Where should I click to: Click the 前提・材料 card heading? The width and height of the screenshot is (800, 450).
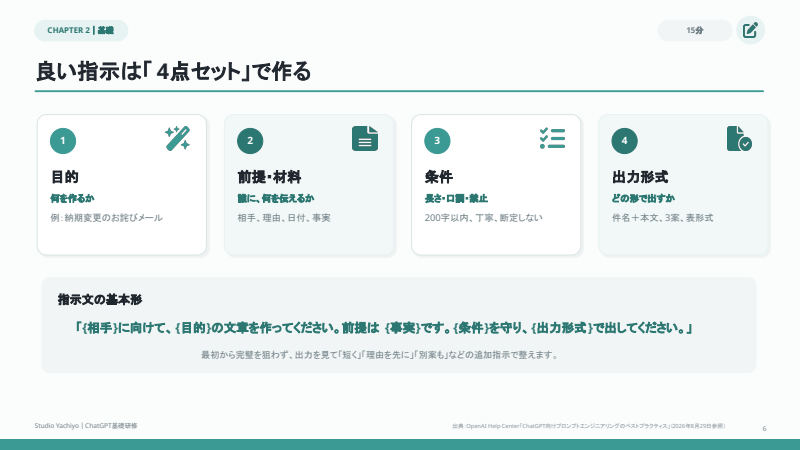tap(269, 177)
